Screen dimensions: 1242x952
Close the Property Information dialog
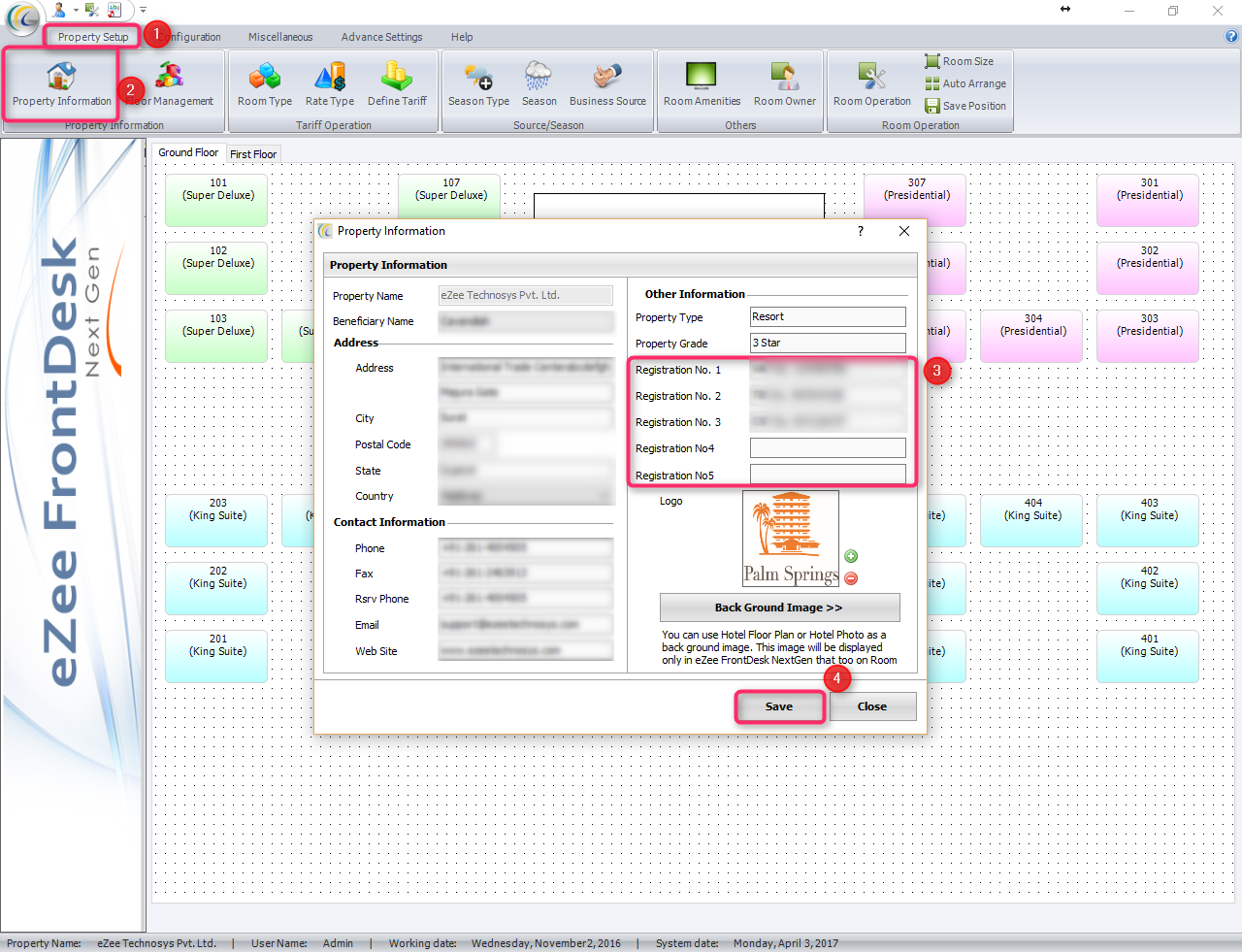tap(904, 231)
